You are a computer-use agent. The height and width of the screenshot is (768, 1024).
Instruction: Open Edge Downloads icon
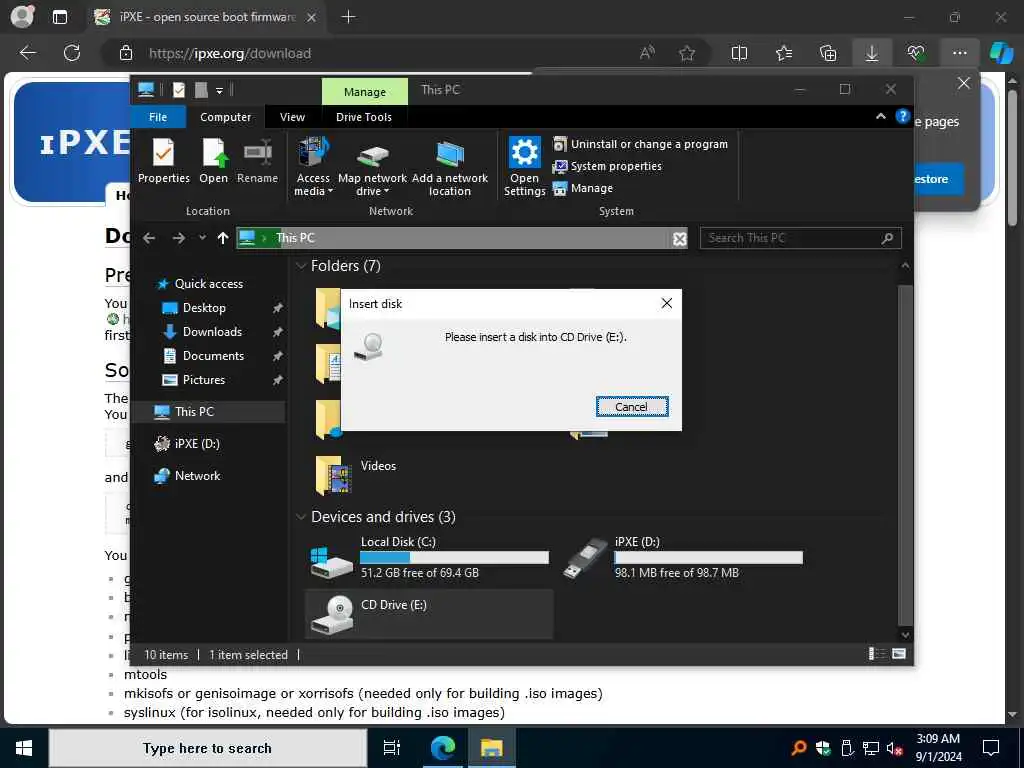872,54
